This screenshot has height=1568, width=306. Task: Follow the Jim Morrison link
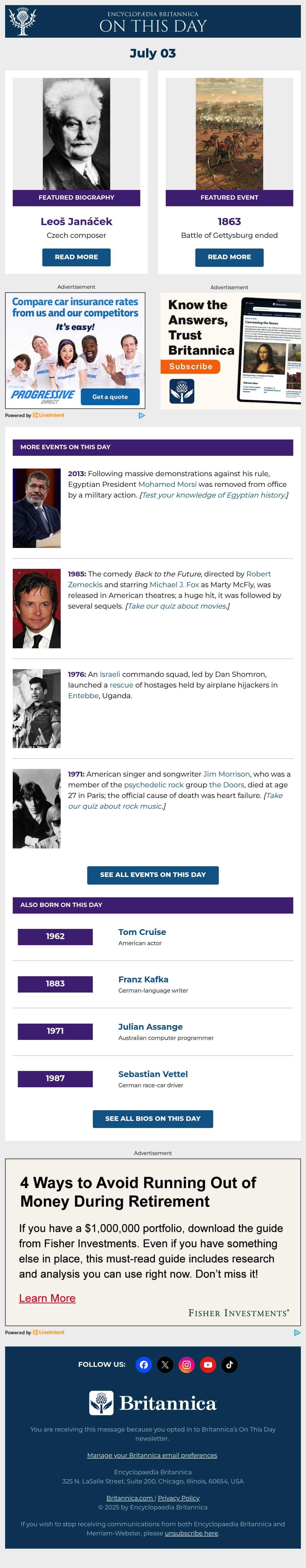click(227, 774)
